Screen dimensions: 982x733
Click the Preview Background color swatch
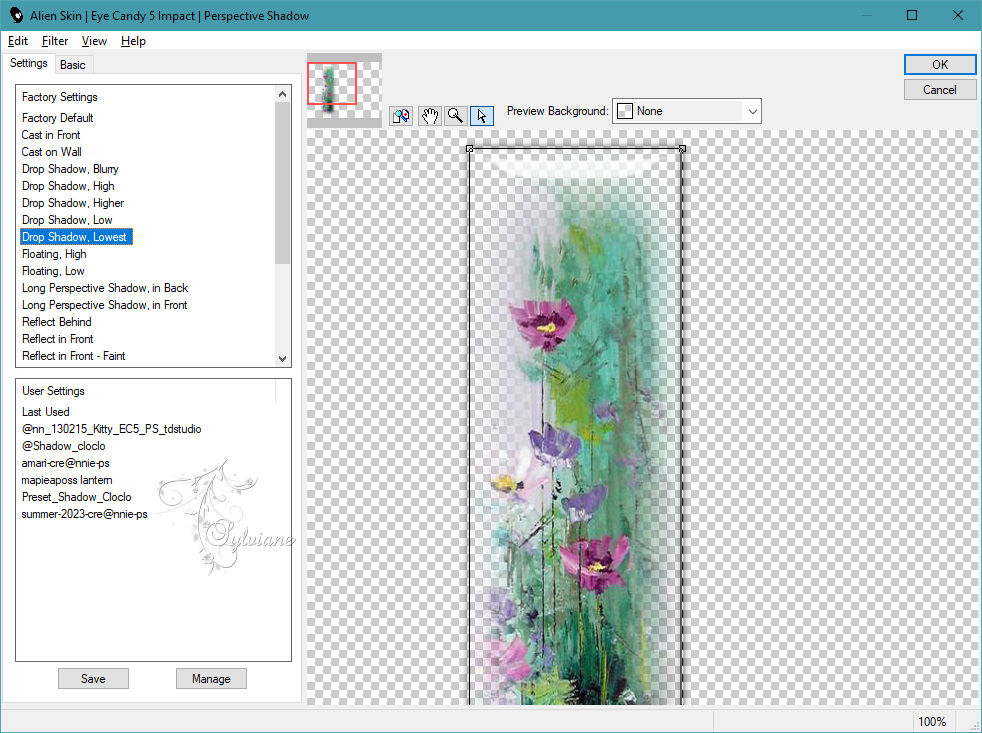pyautogui.click(x=624, y=112)
